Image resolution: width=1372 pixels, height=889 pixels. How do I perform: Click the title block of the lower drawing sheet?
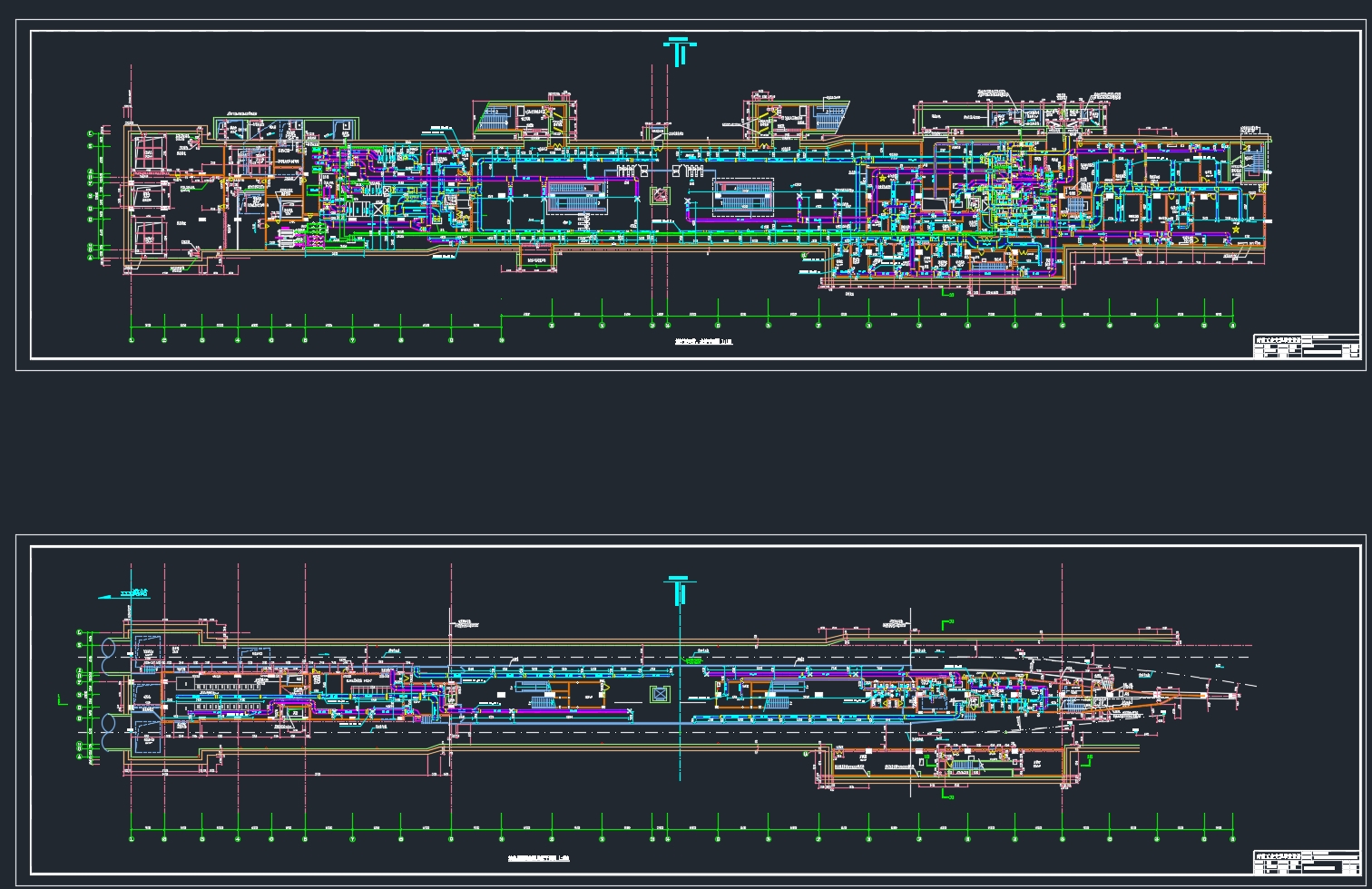point(1306,862)
